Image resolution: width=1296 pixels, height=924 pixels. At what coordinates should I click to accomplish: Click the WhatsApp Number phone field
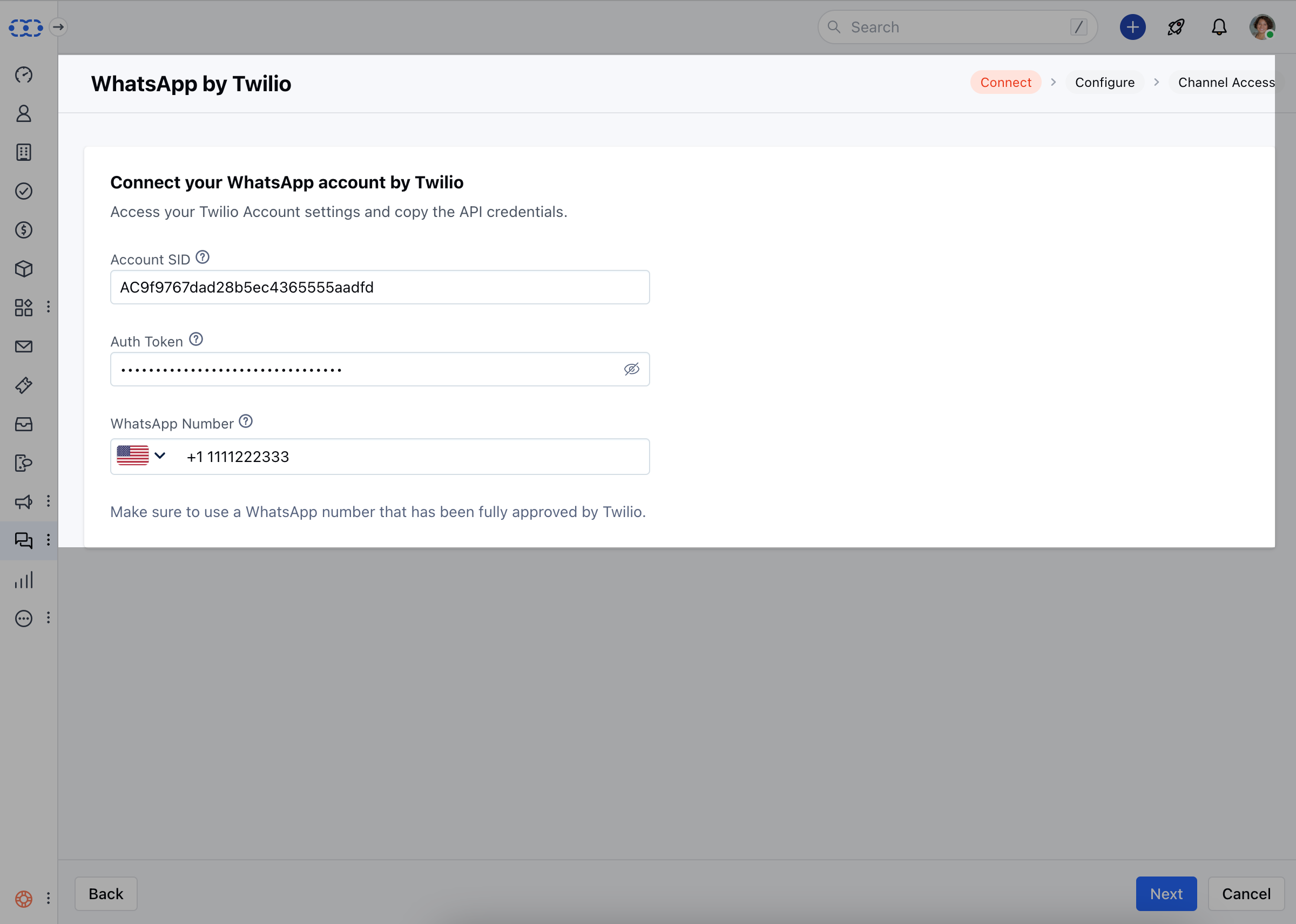pos(380,456)
